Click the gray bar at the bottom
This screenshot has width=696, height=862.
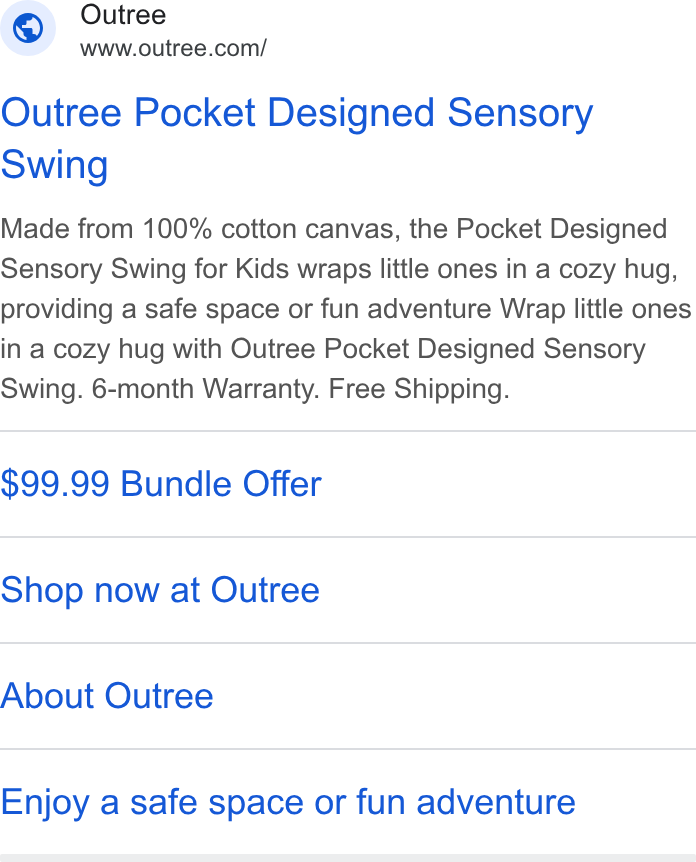pyautogui.click(x=348, y=858)
